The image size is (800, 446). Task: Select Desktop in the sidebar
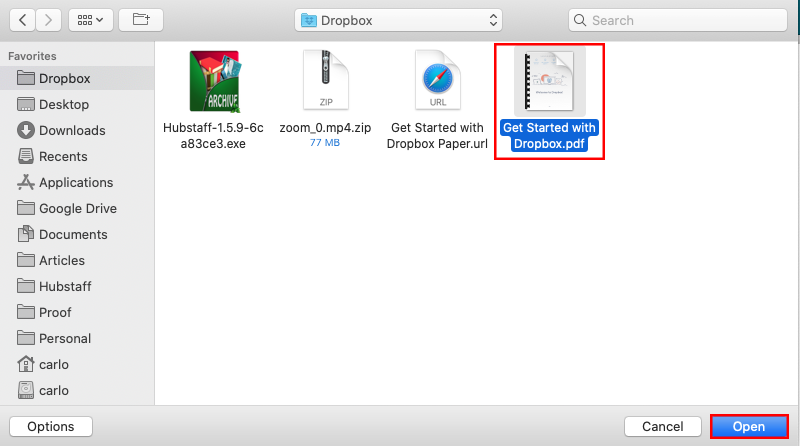(77, 105)
